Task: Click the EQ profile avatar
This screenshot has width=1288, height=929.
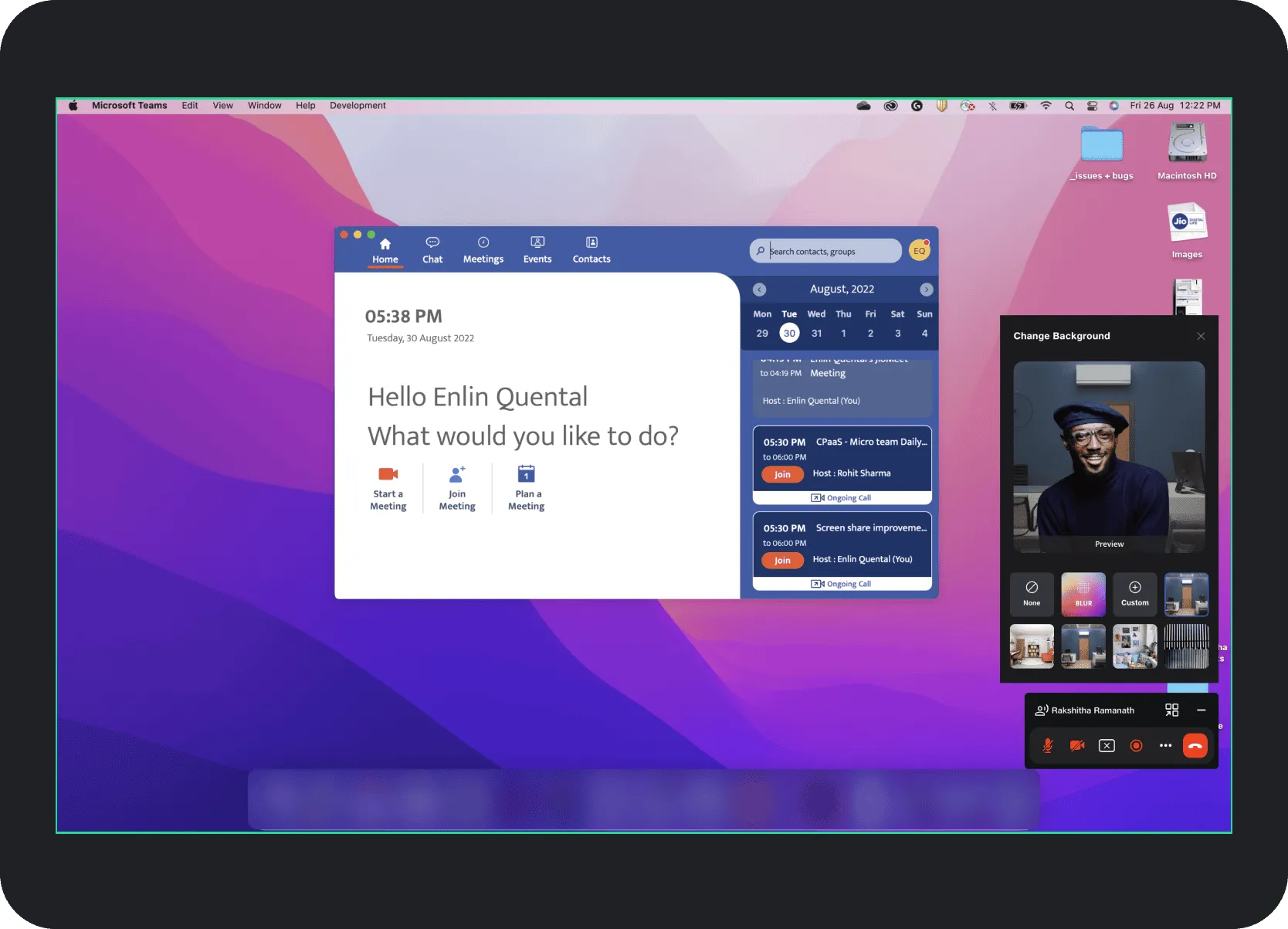Action: (x=919, y=251)
